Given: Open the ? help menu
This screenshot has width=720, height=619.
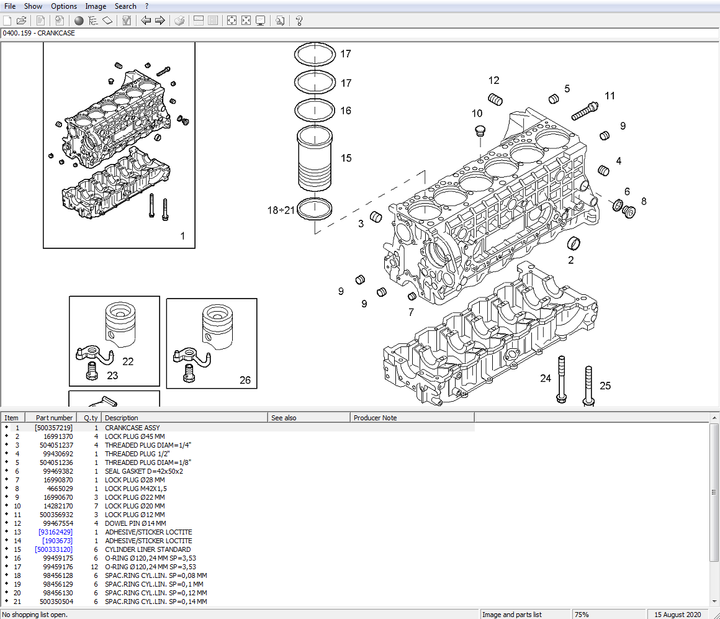Looking at the screenshot, I should pyautogui.click(x=146, y=6).
